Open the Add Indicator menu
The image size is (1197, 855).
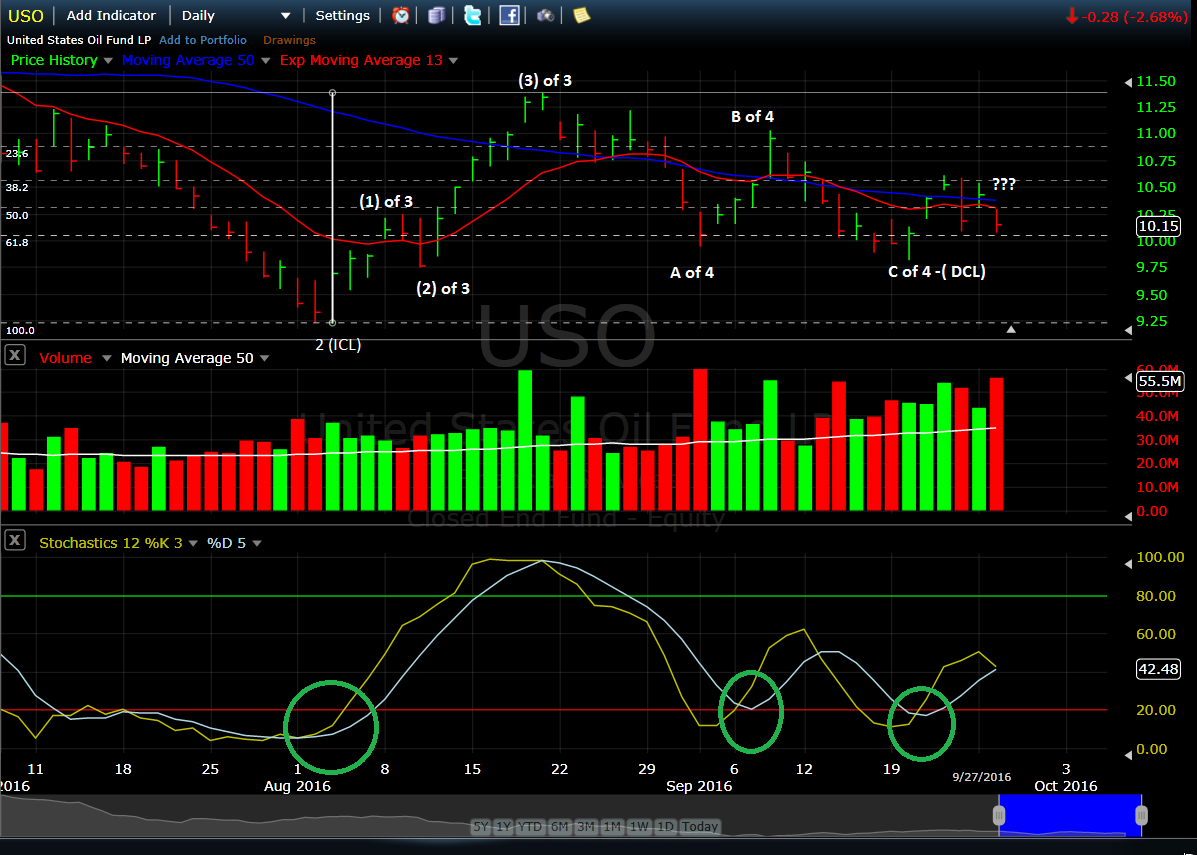tap(111, 15)
